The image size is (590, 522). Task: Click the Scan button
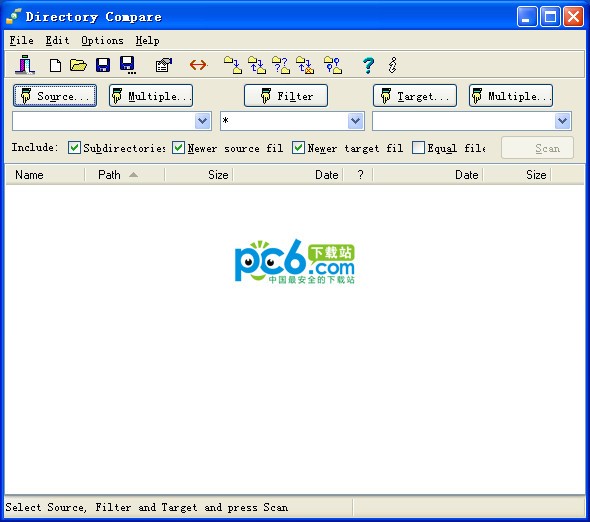pos(537,148)
